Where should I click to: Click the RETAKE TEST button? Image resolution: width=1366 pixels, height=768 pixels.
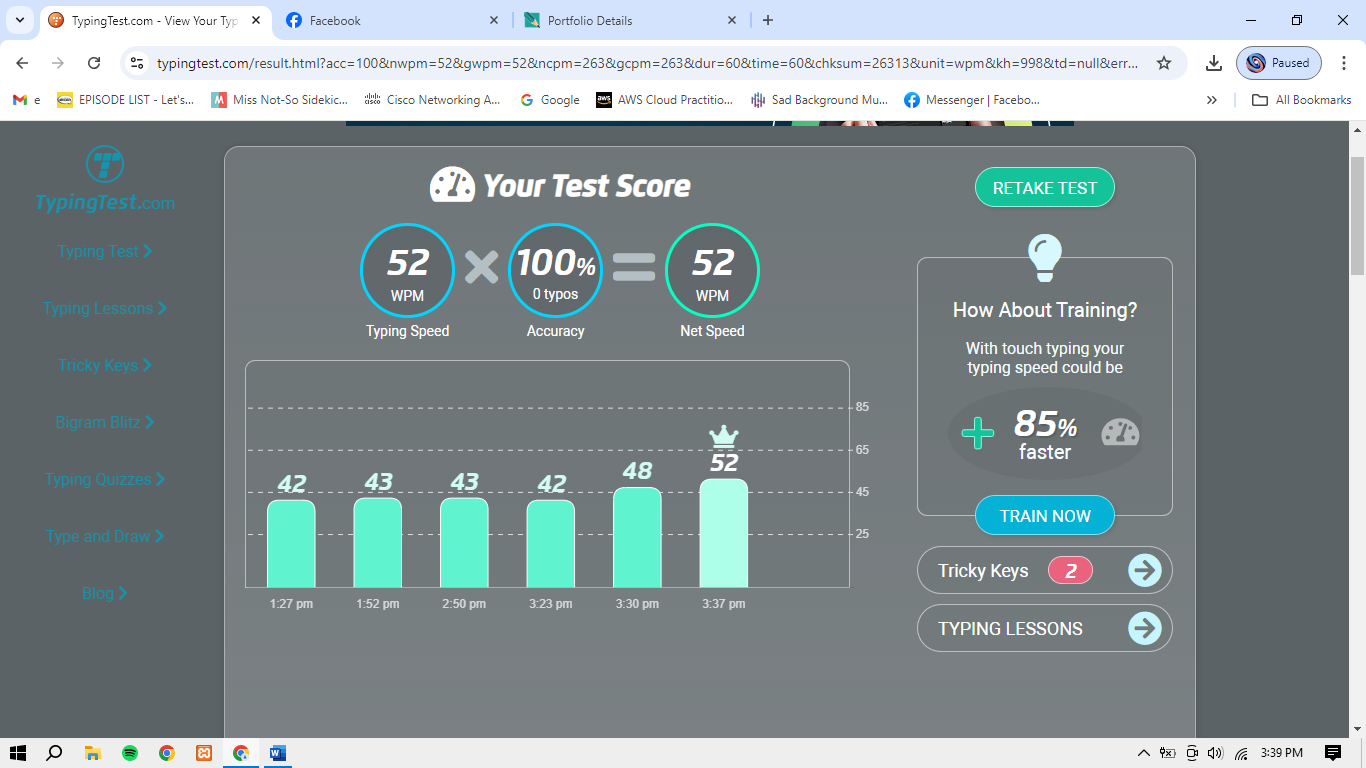[x=1045, y=188]
